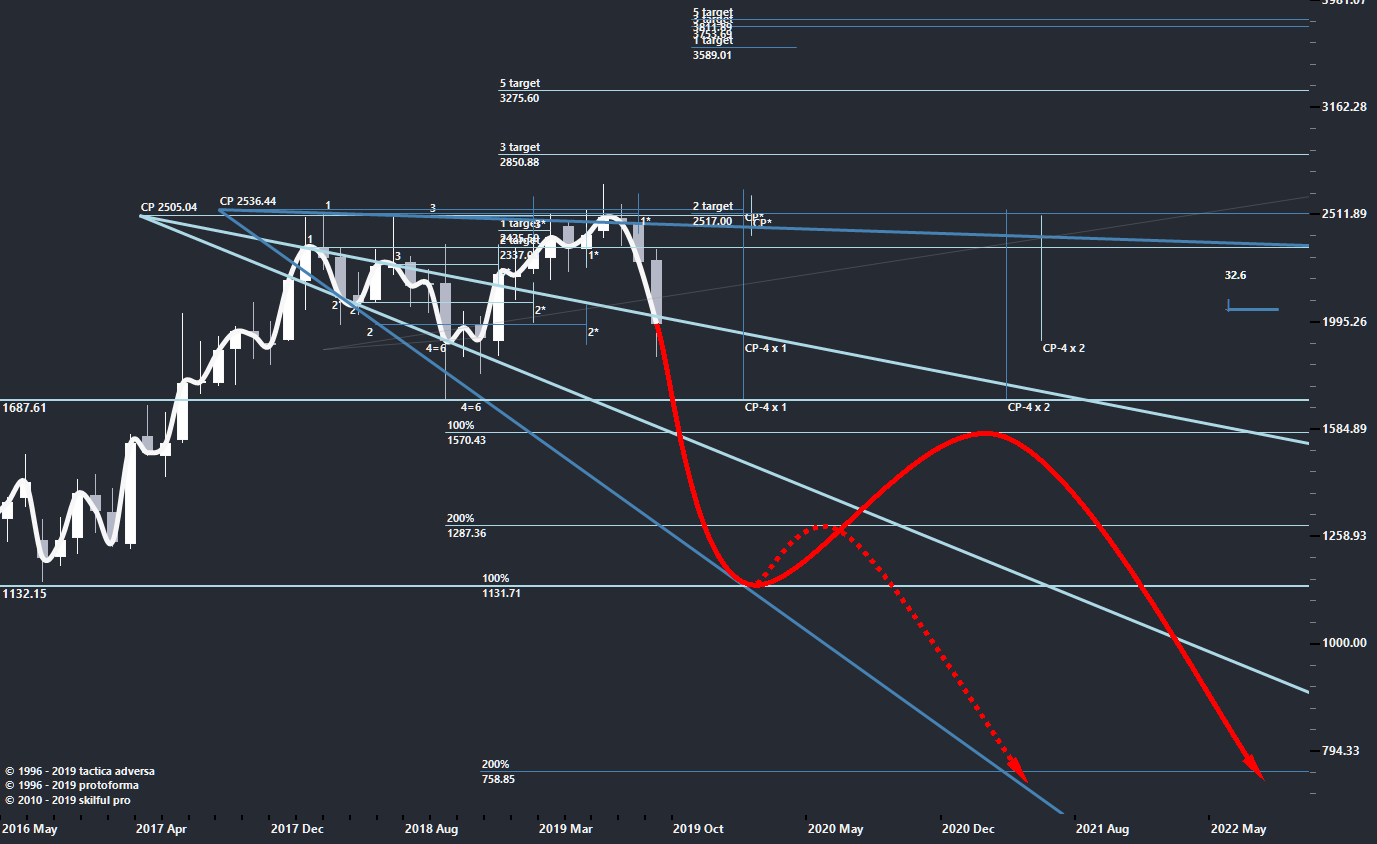Click the 100% 1570.43 extension label
This screenshot has width=1377, height=844.
(x=466, y=433)
